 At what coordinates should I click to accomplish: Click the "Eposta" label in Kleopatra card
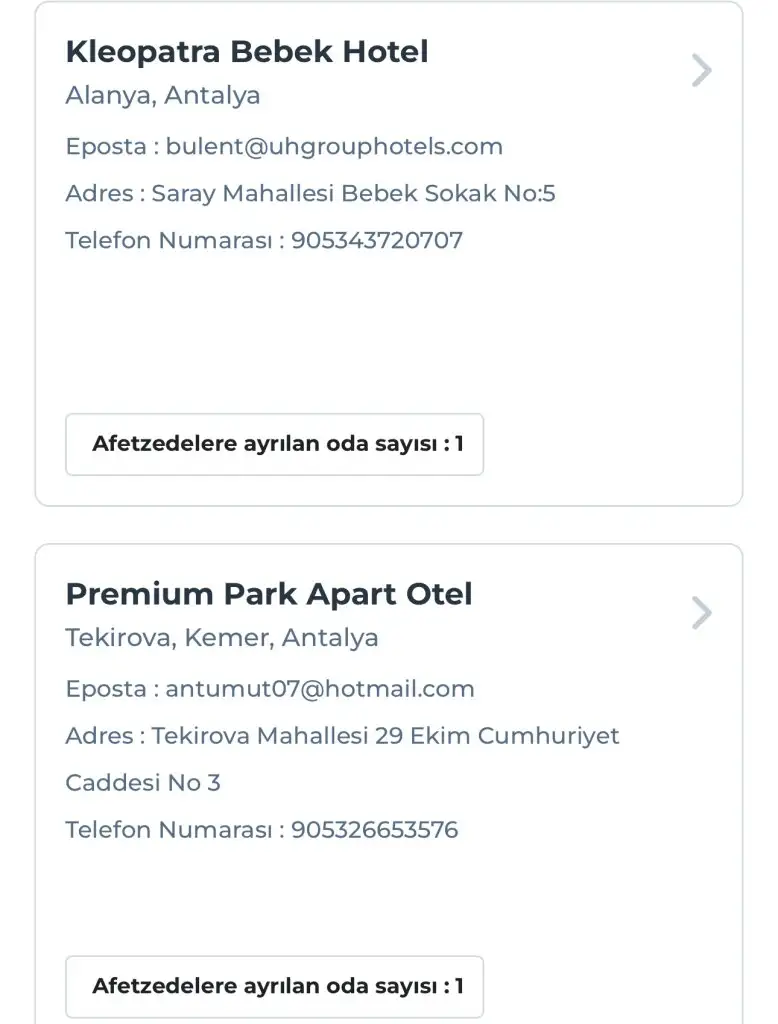point(105,147)
